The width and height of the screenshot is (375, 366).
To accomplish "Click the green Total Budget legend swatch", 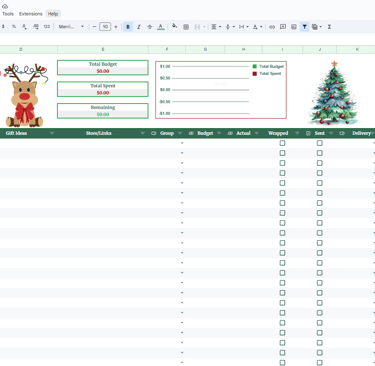I will click(x=255, y=66).
